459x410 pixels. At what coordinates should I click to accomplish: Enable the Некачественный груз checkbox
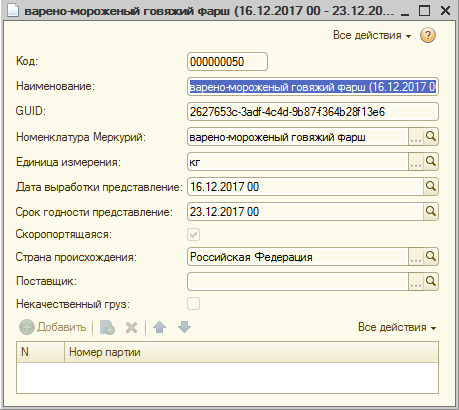point(194,304)
